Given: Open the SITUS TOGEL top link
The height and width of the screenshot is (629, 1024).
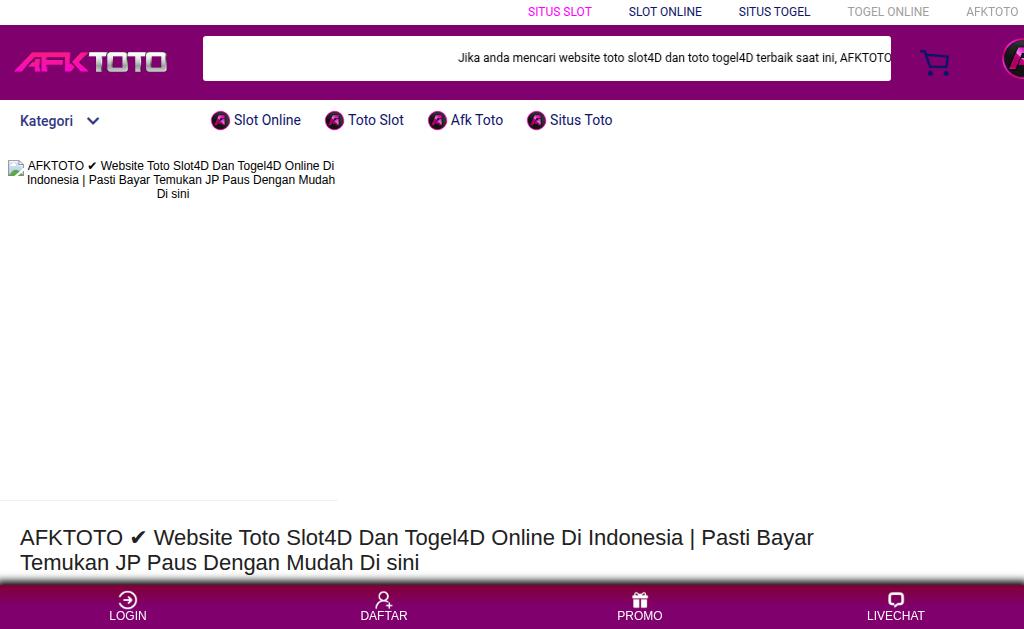Looking at the screenshot, I should [x=774, y=12].
